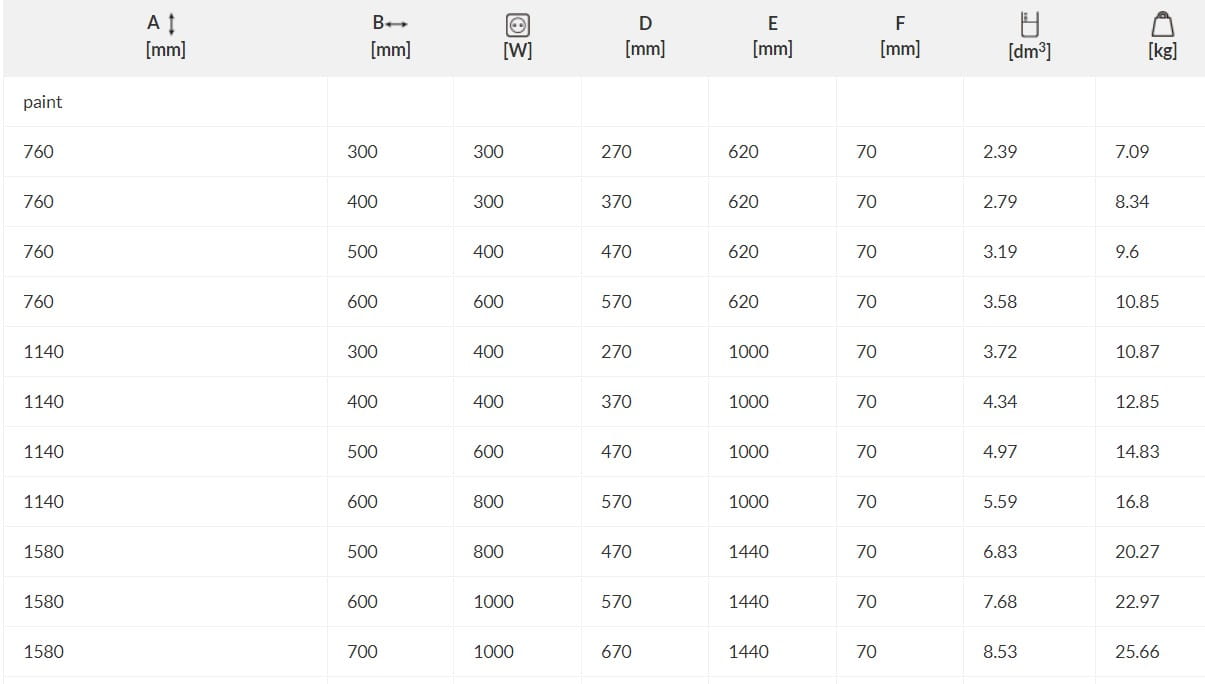1205x684 pixels.
Task: Click the 7.09 weight cell
Action: (x=1132, y=152)
